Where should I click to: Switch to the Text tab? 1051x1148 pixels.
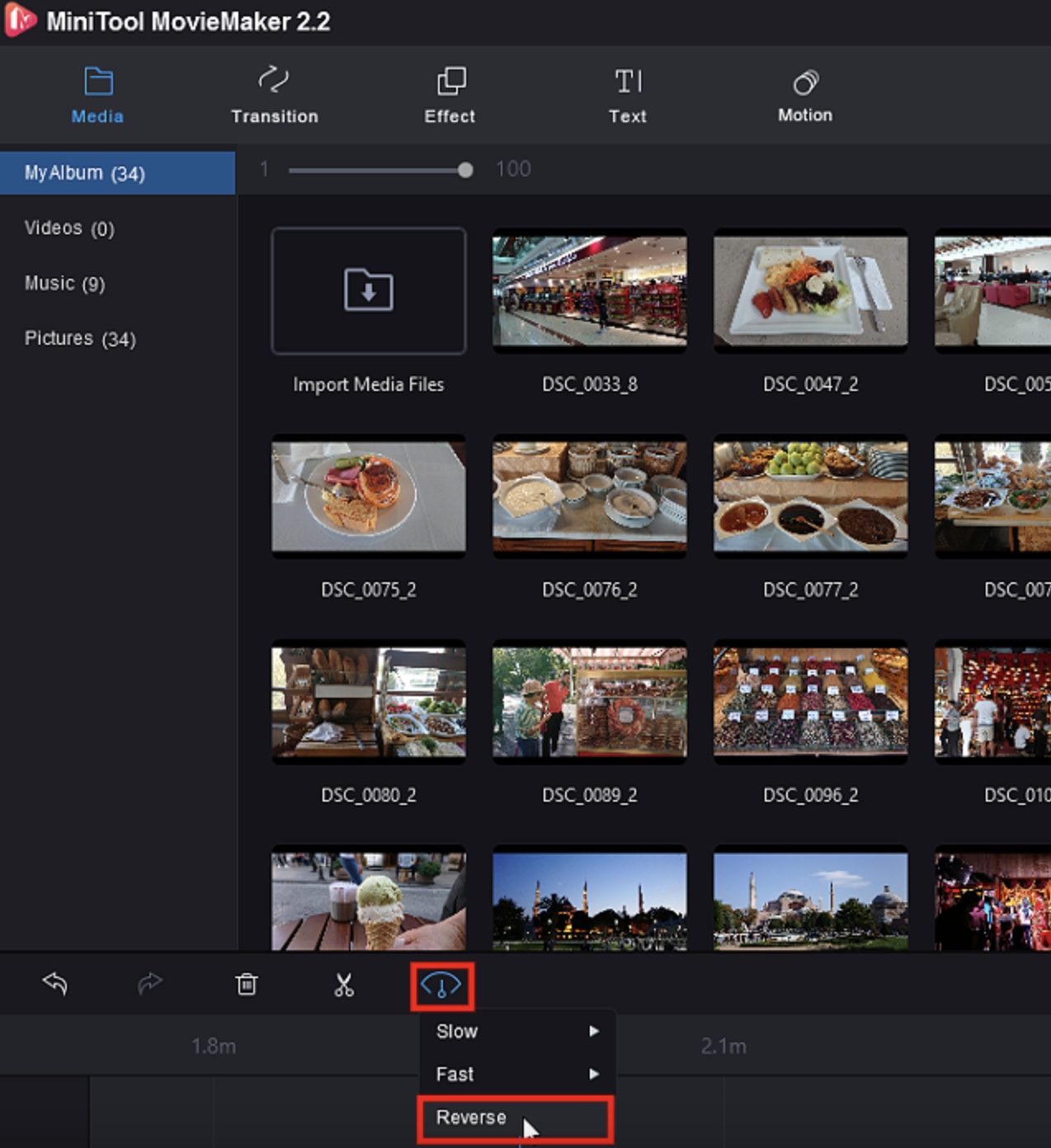[x=628, y=96]
